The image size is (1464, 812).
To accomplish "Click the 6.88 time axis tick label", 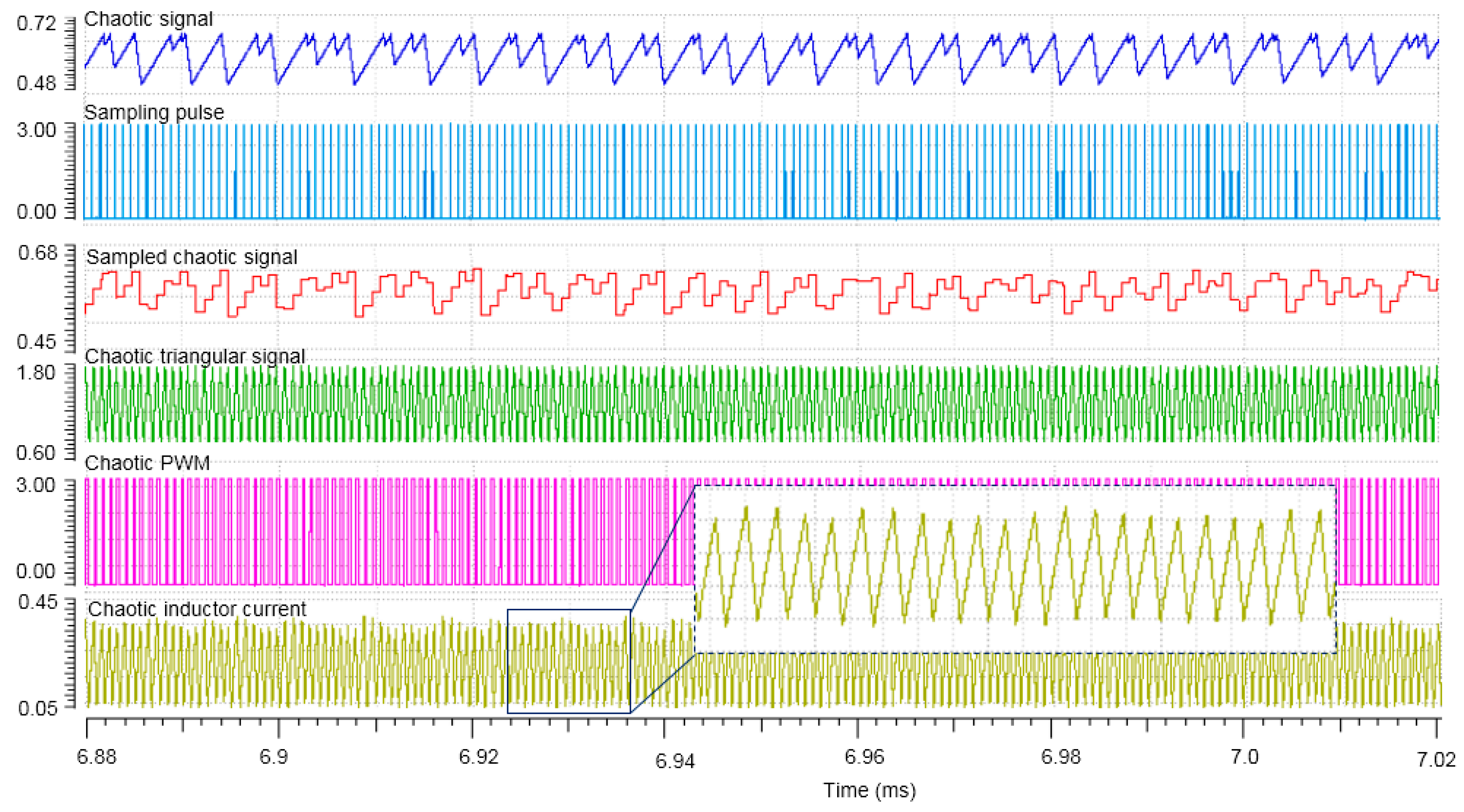I will [97, 757].
